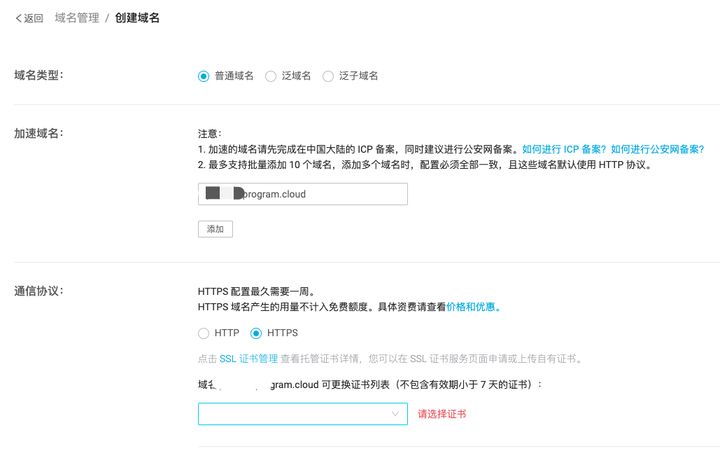Focus the accelerated domain name input field

click(303, 194)
